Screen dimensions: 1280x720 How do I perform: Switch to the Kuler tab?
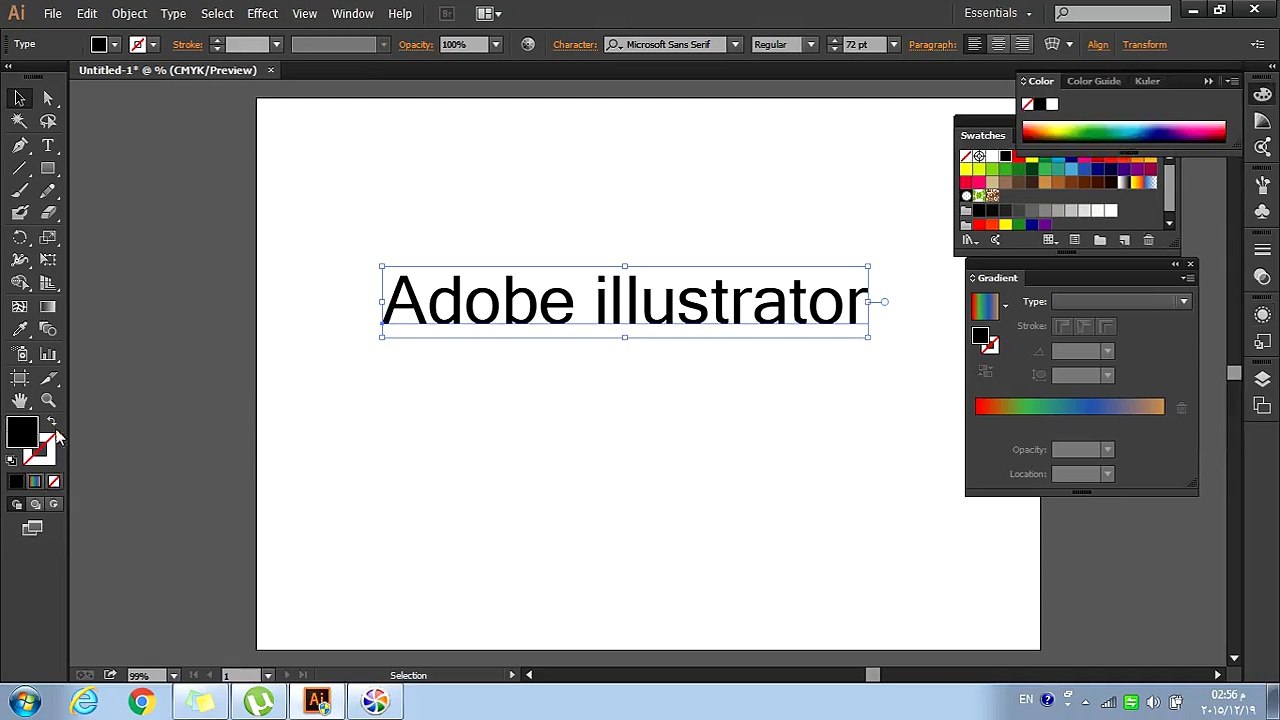pyautogui.click(x=1147, y=81)
